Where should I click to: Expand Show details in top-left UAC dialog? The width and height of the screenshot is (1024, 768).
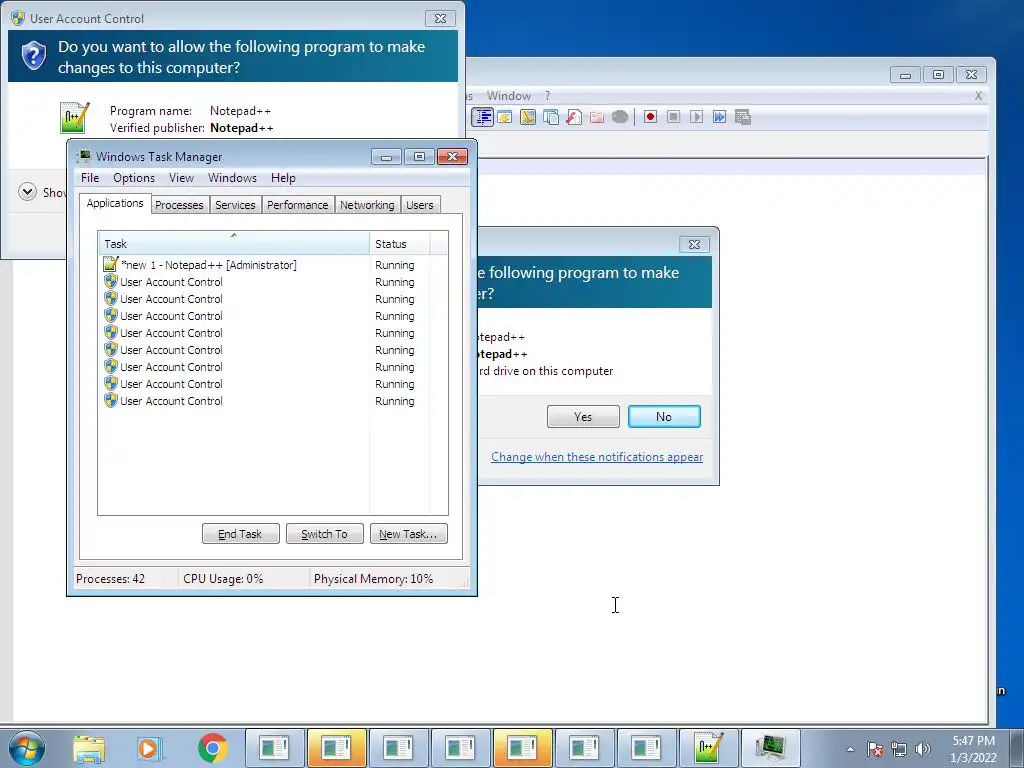(27, 192)
